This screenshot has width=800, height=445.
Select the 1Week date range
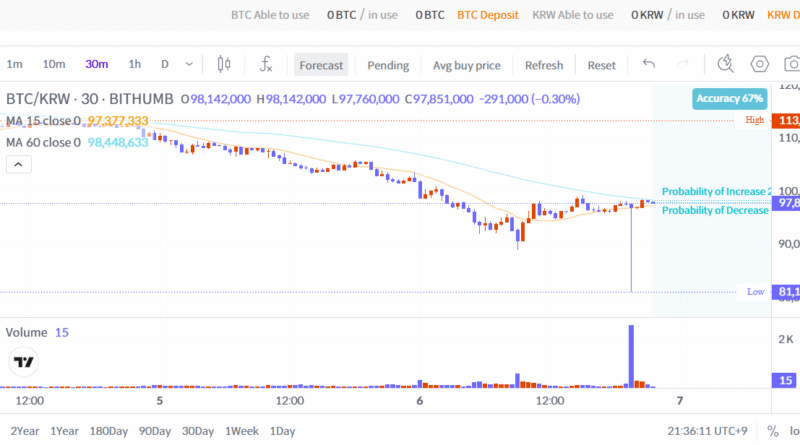[242, 431]
